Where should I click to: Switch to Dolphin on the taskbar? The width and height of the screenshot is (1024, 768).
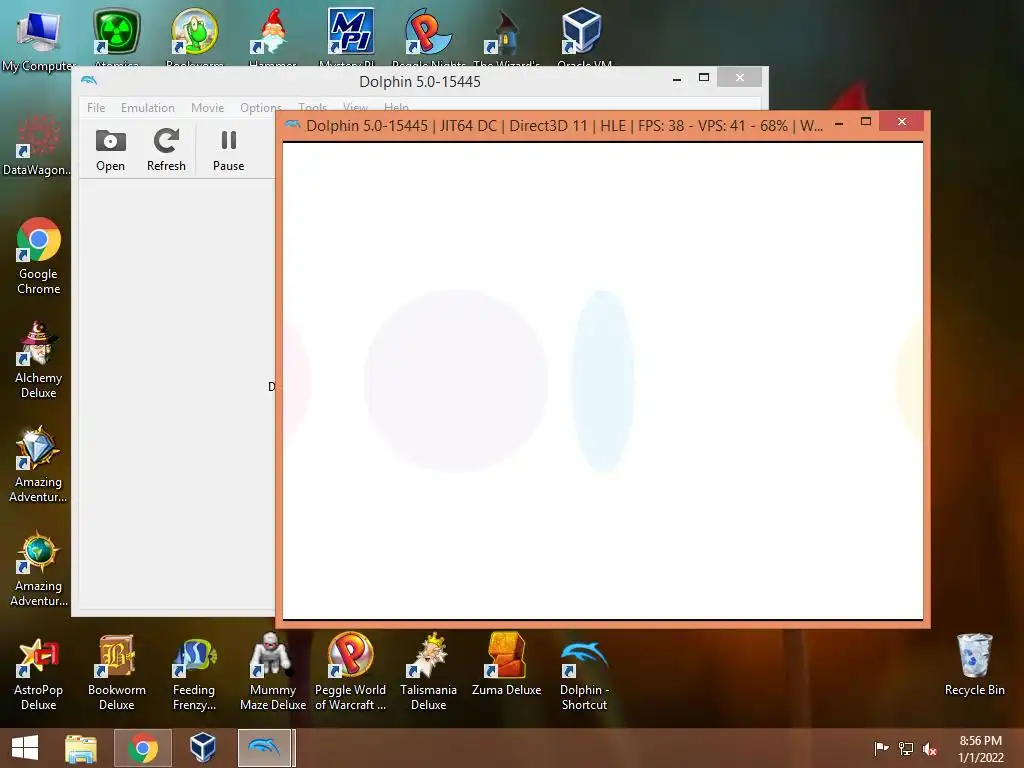(265, 748)
